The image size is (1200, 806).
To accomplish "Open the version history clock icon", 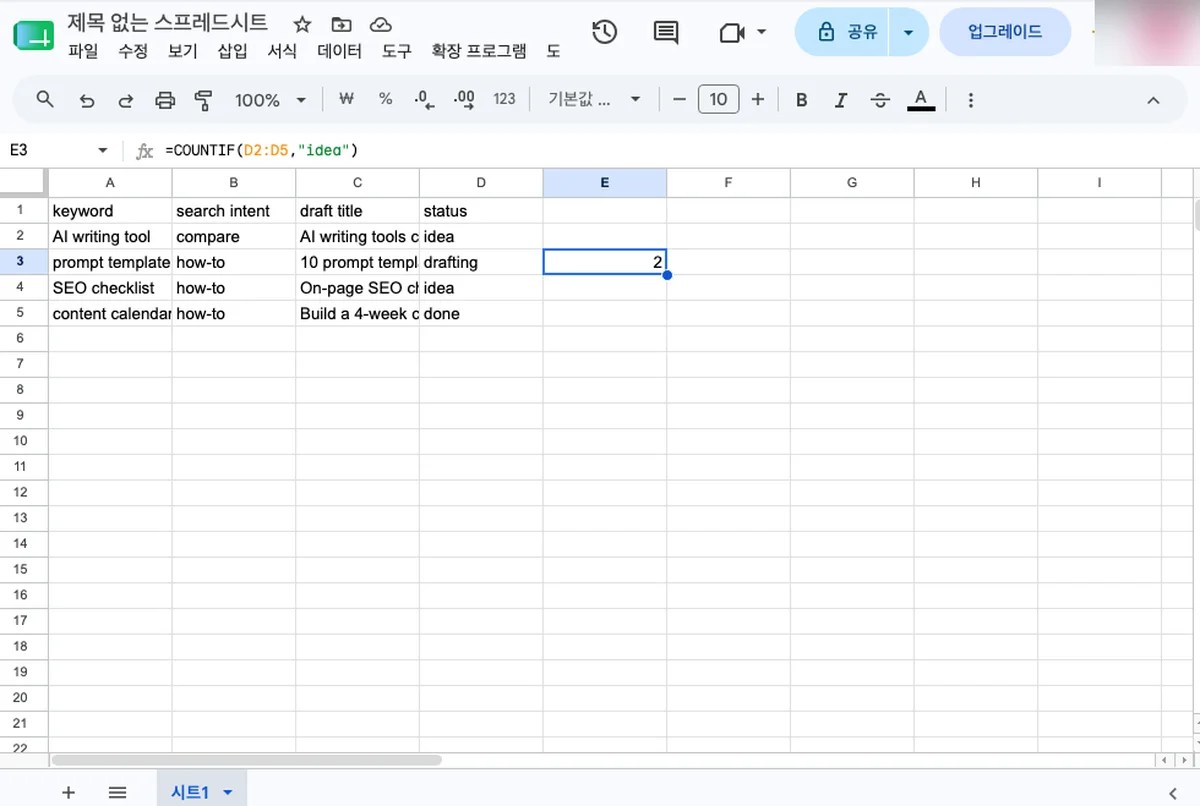I will point(605,32).
